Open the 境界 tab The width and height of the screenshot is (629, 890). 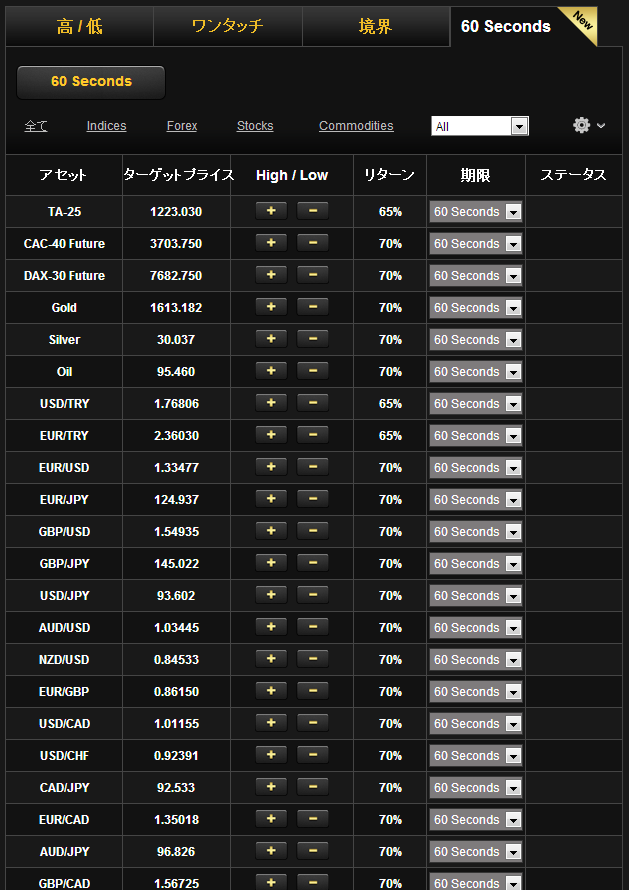pyautogui.click(x=376, y=26)
